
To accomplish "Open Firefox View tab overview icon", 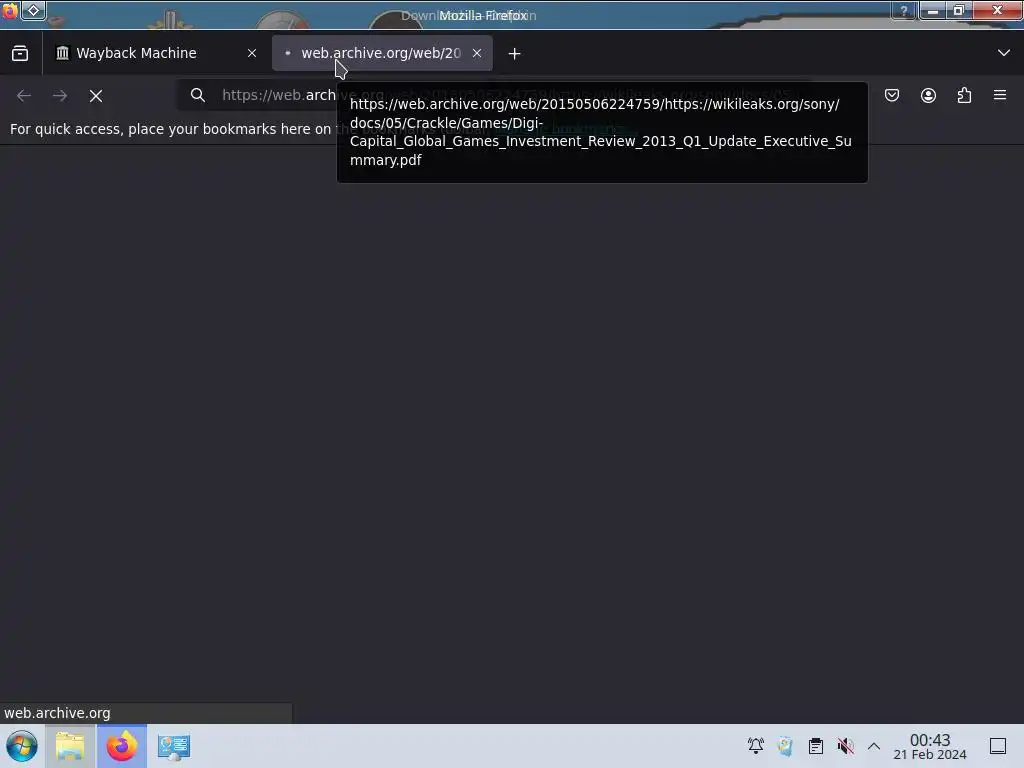I will coord(20,53).
